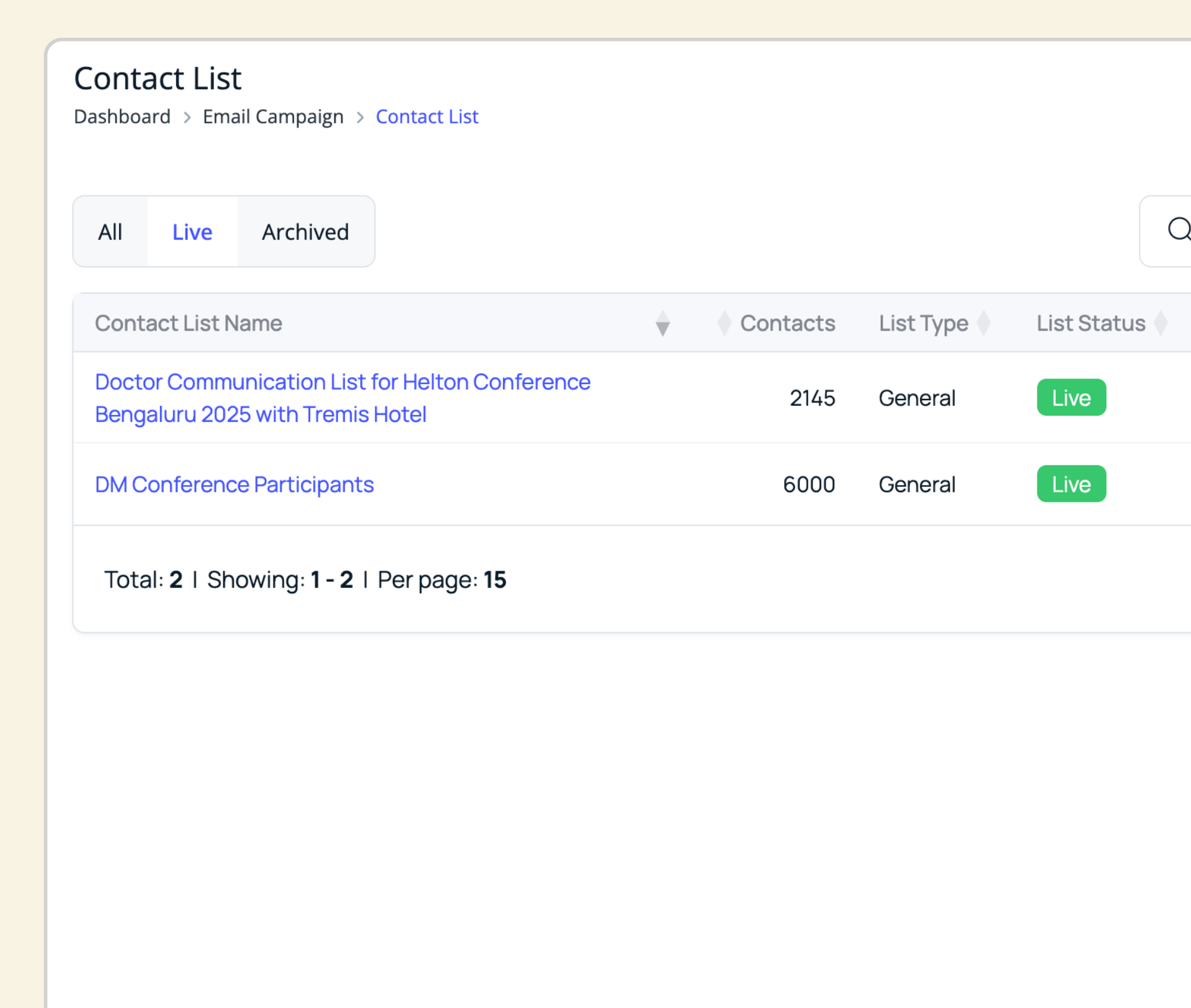1191x1008 pixels.
Task: Click the sort icon beside List Type
Action: 984,323
